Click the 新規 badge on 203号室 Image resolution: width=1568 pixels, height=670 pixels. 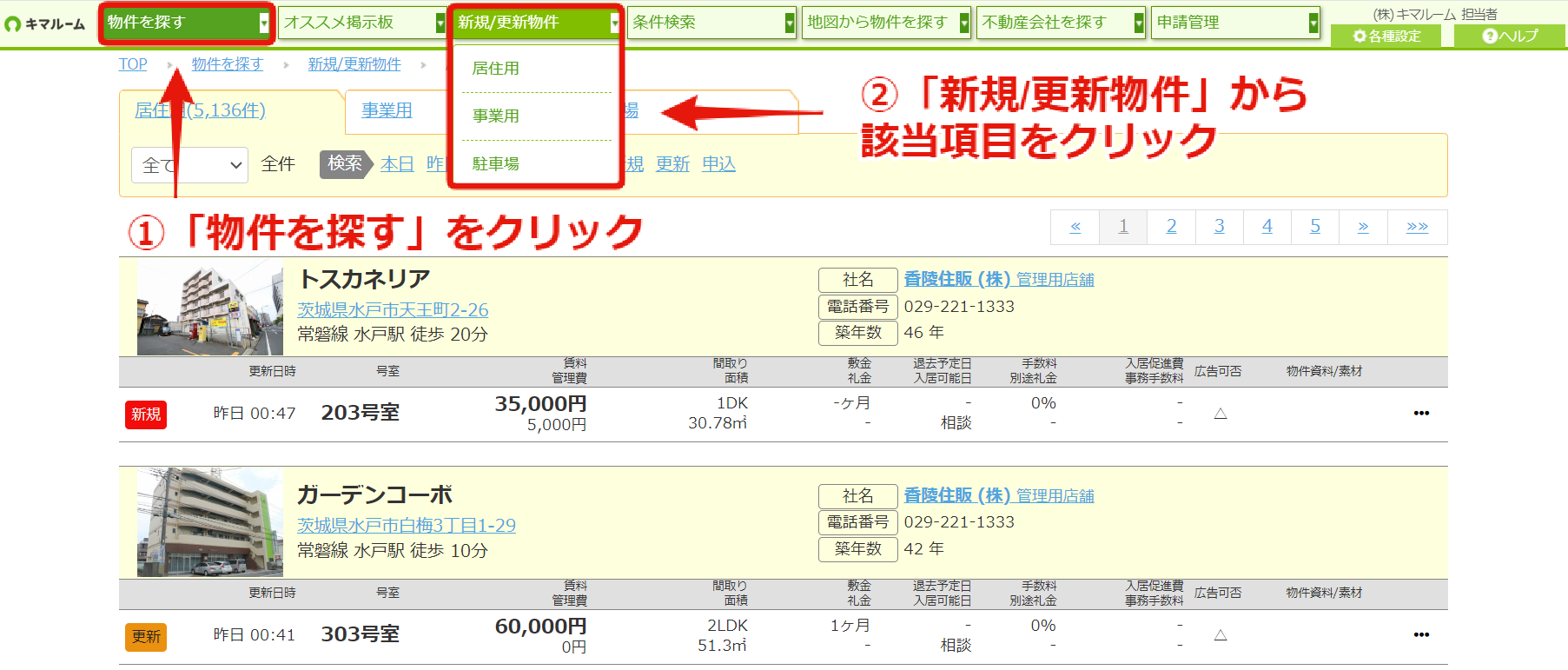[146, 415]
